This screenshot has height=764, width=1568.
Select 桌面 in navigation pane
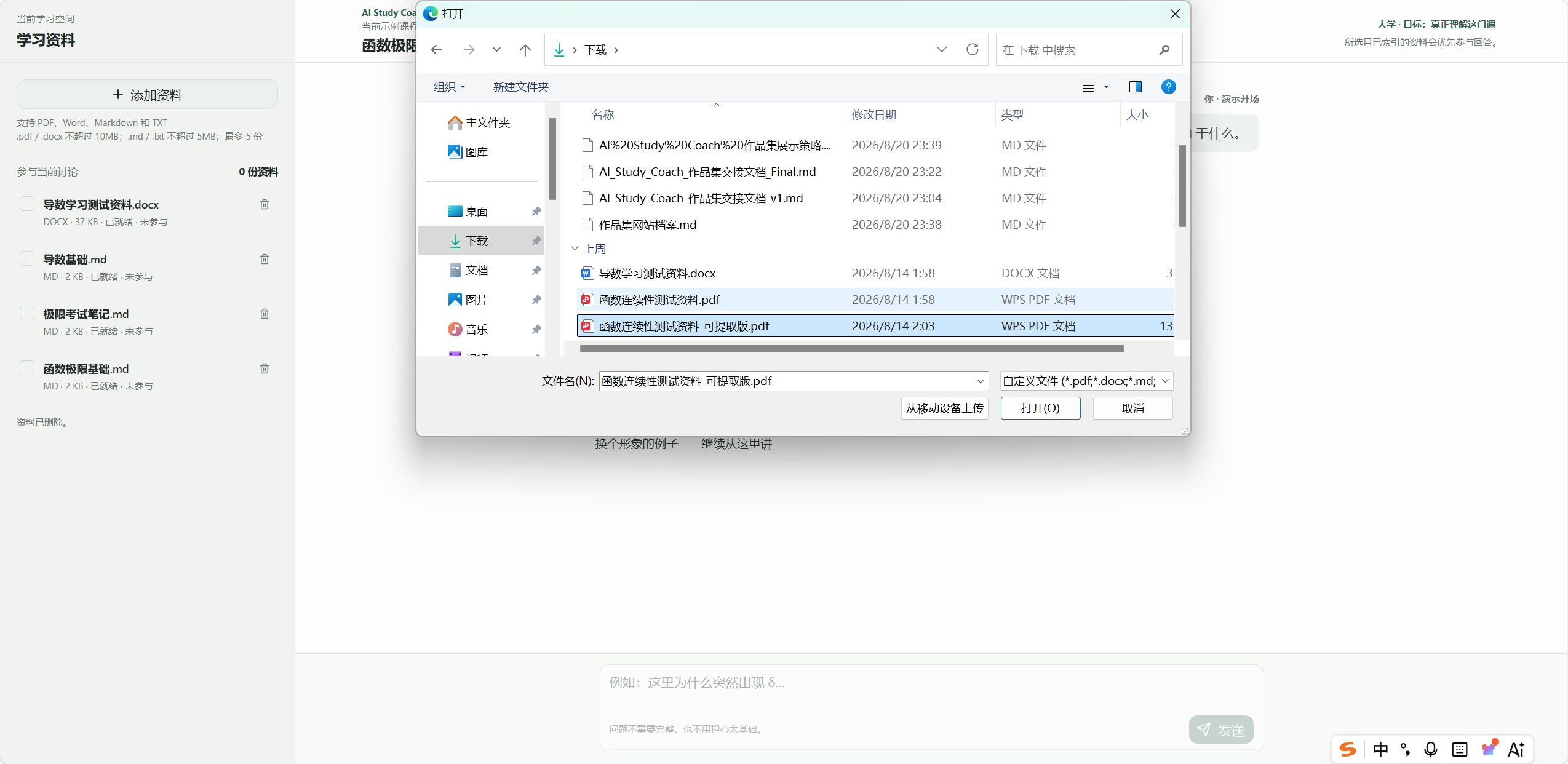469,211
